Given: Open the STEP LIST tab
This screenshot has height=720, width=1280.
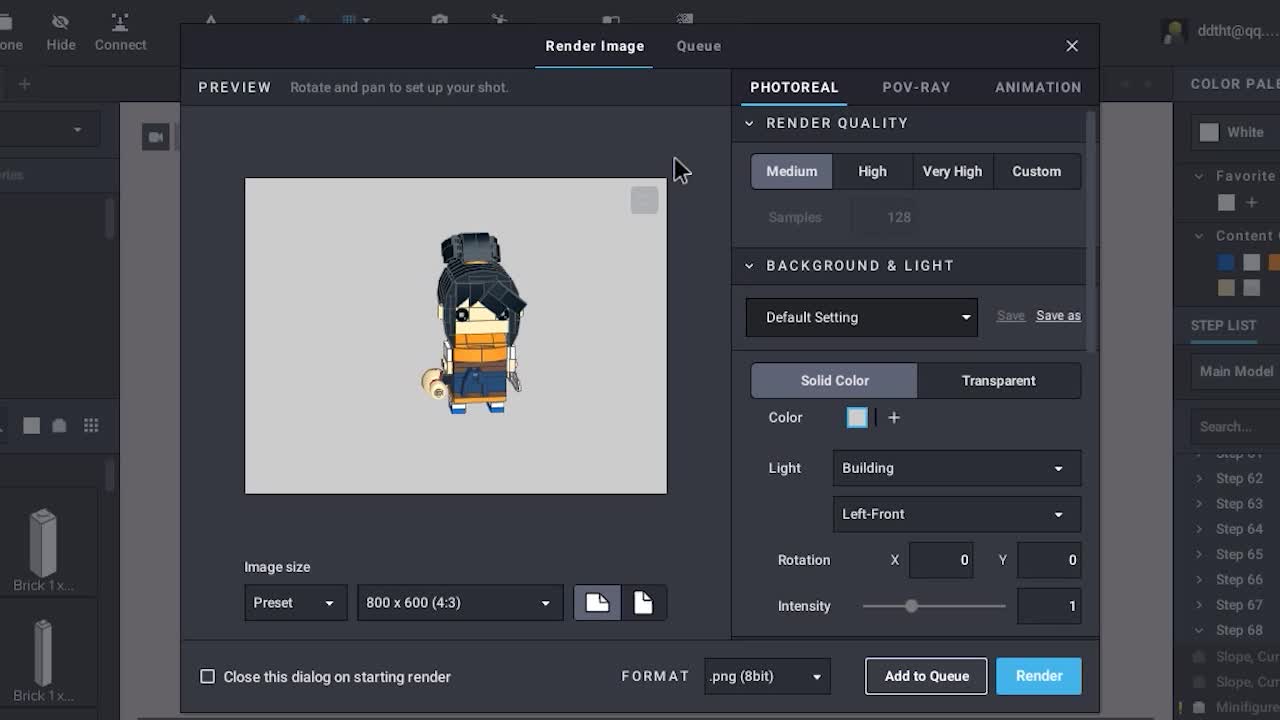Looking at the screenshot, I should [x=1223, y=325].
